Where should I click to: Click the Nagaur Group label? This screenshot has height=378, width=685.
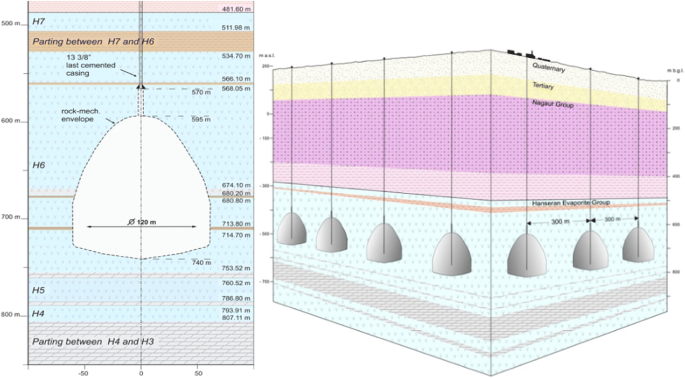553,104
